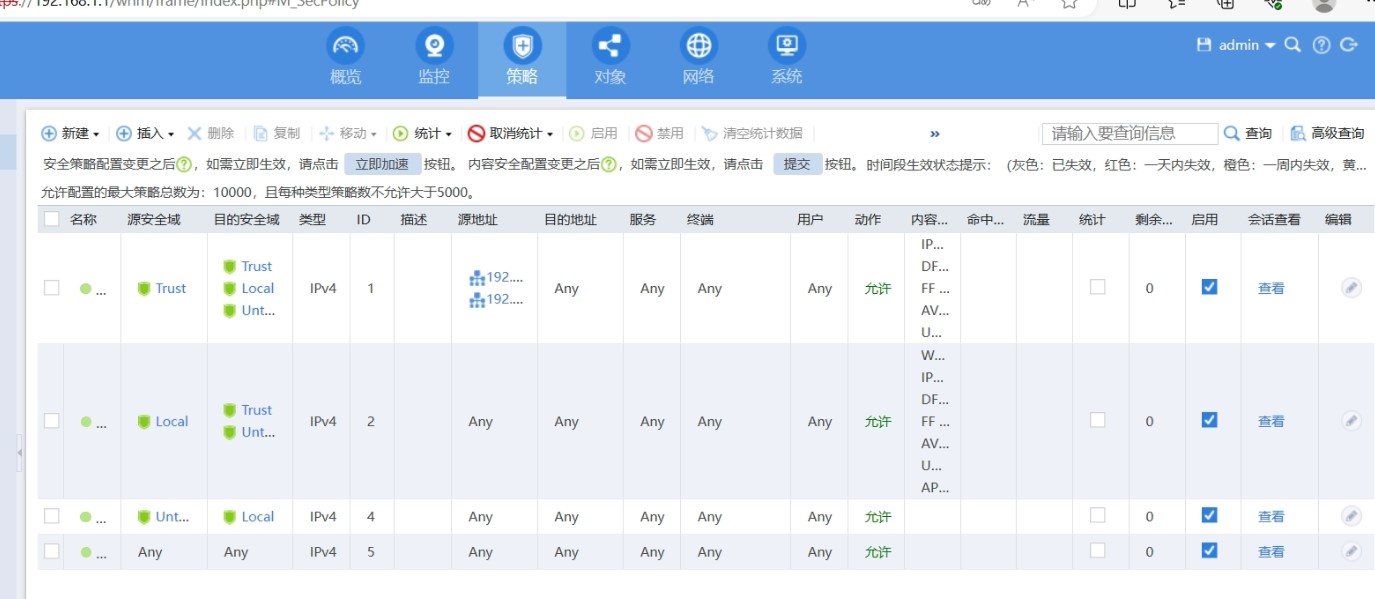
Task: Toggle 统计 checkbox for policy ID 1
Action: pos(1098,287)
